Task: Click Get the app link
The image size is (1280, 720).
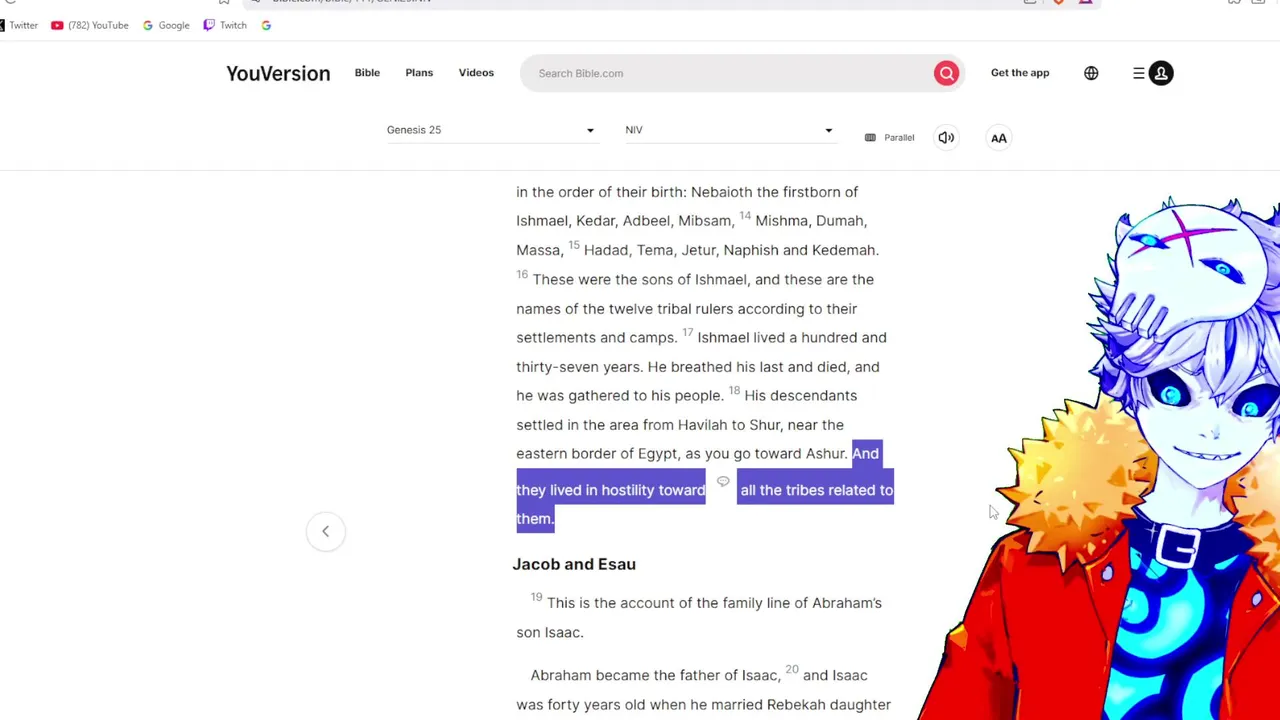Action: (1020, 73)
